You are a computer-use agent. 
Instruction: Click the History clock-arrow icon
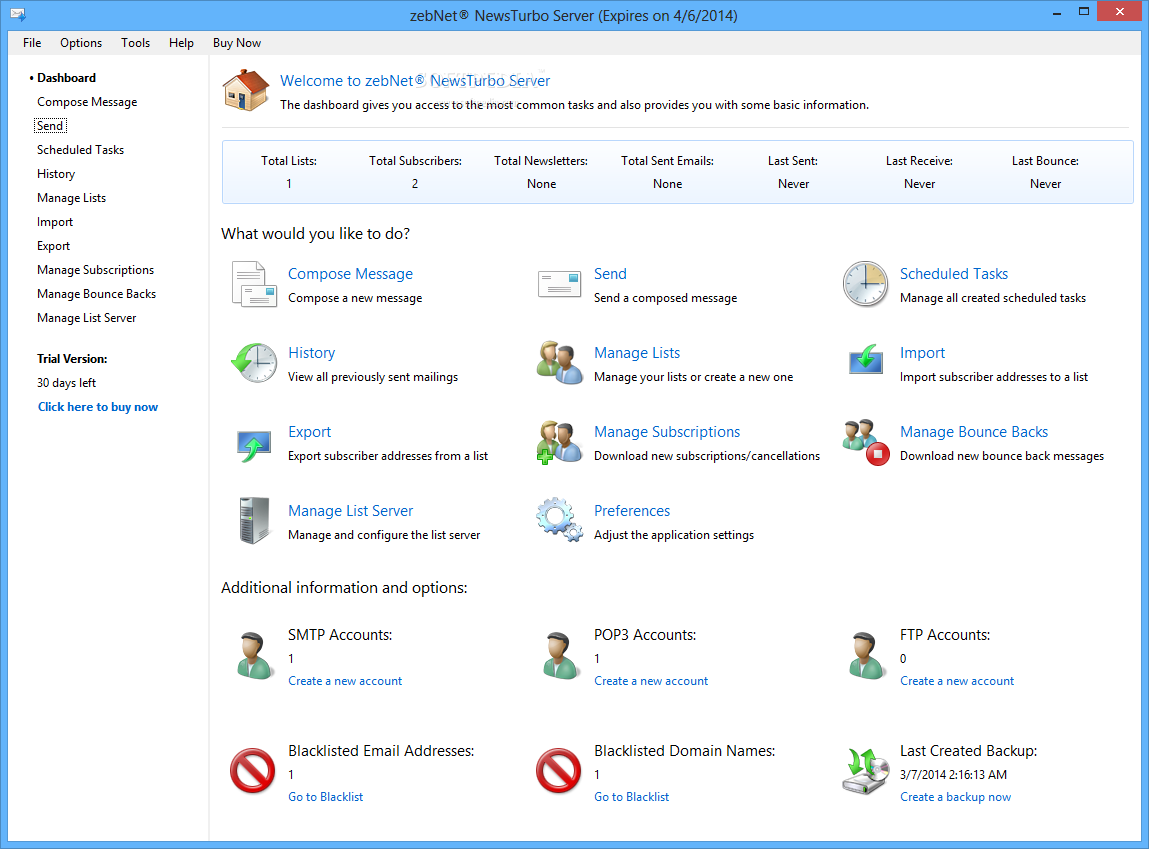[254, 363]
